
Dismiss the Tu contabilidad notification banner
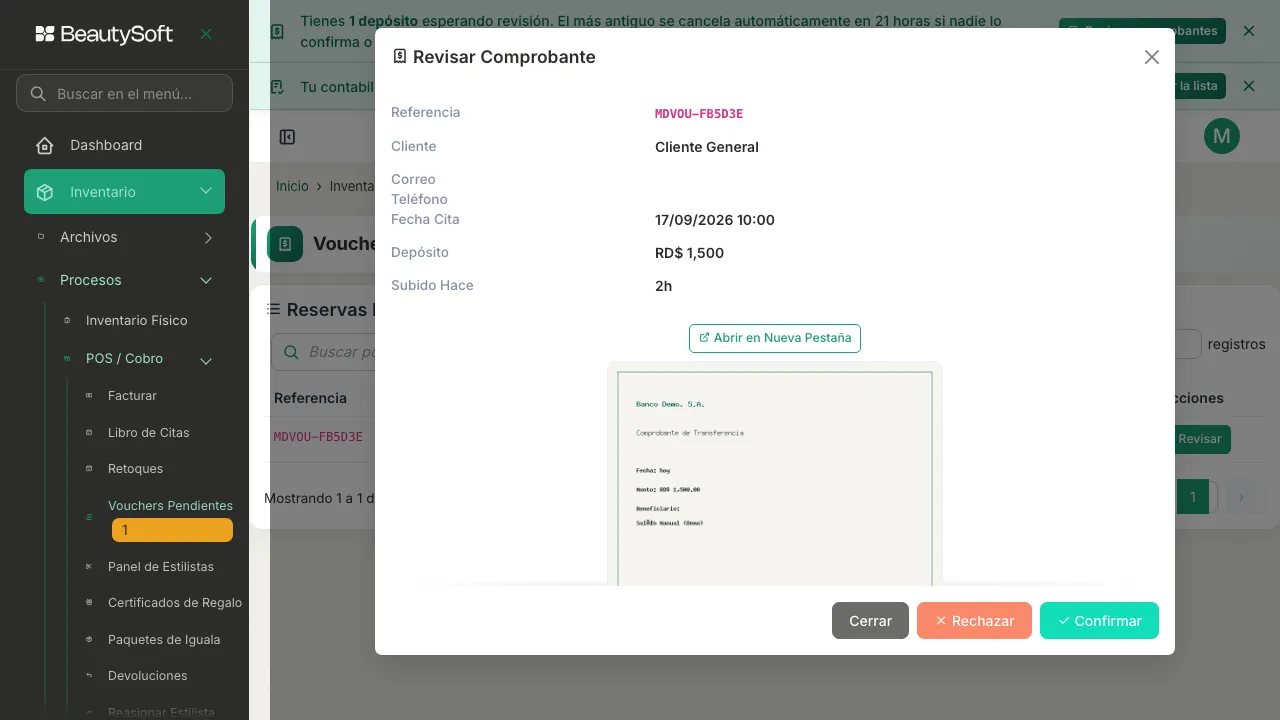tap(1249, 86)
